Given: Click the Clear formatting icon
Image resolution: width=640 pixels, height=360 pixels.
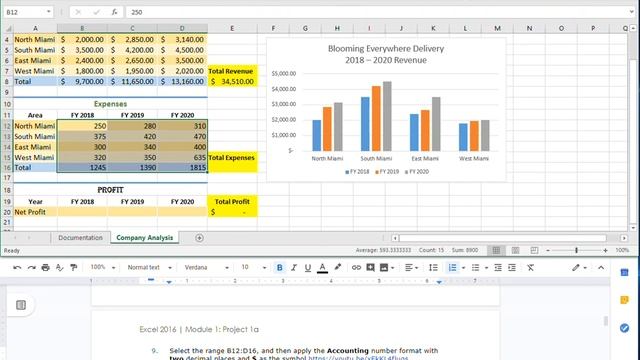Looking at the screenshot, I should (x=530, y=268).
